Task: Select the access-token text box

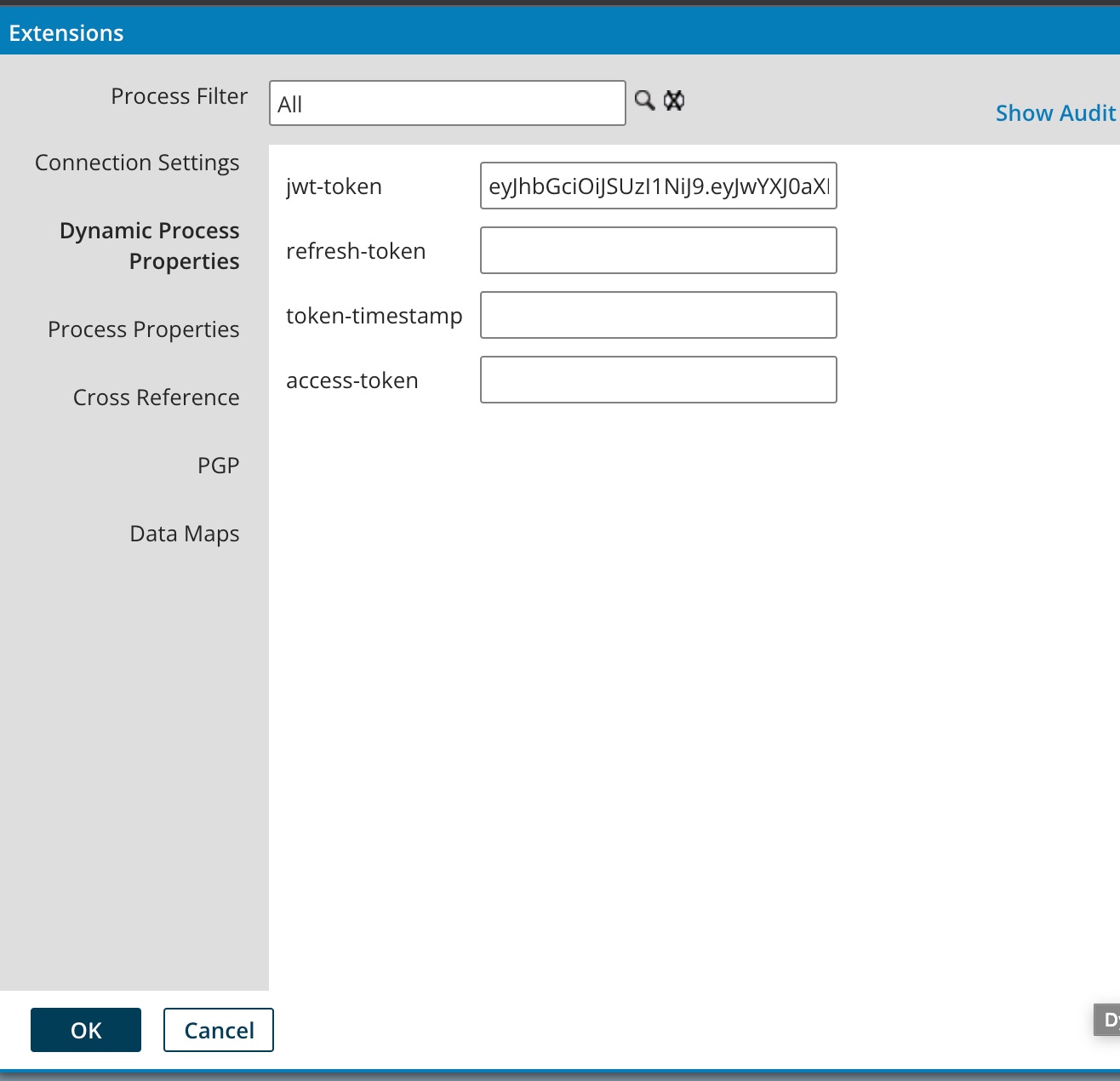Action: coord(658,380)
